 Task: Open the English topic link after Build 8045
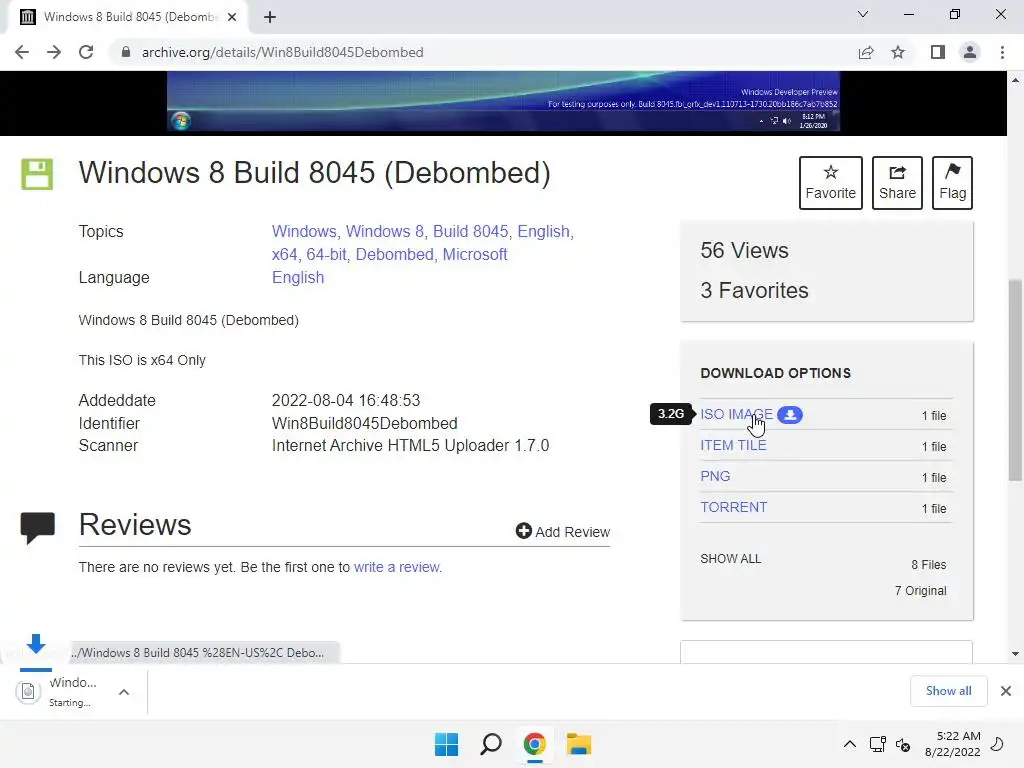pos(544,232)
